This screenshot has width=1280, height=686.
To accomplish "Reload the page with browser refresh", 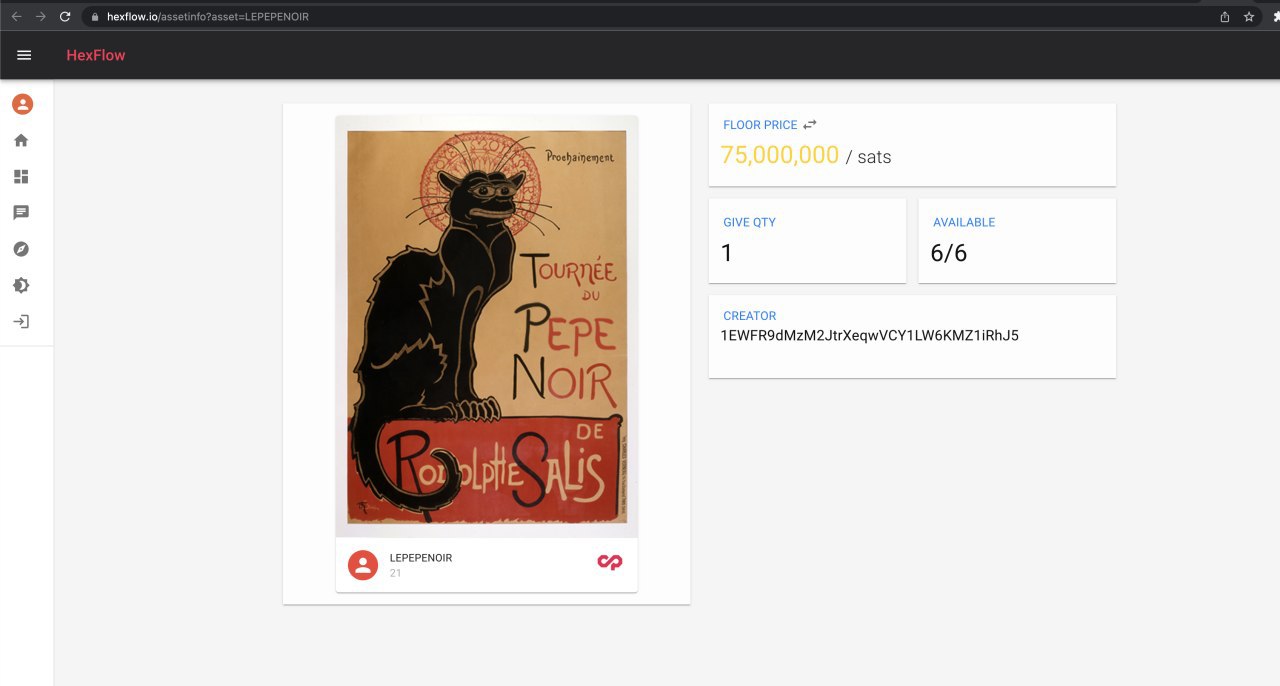I will (x=65, y=17).
